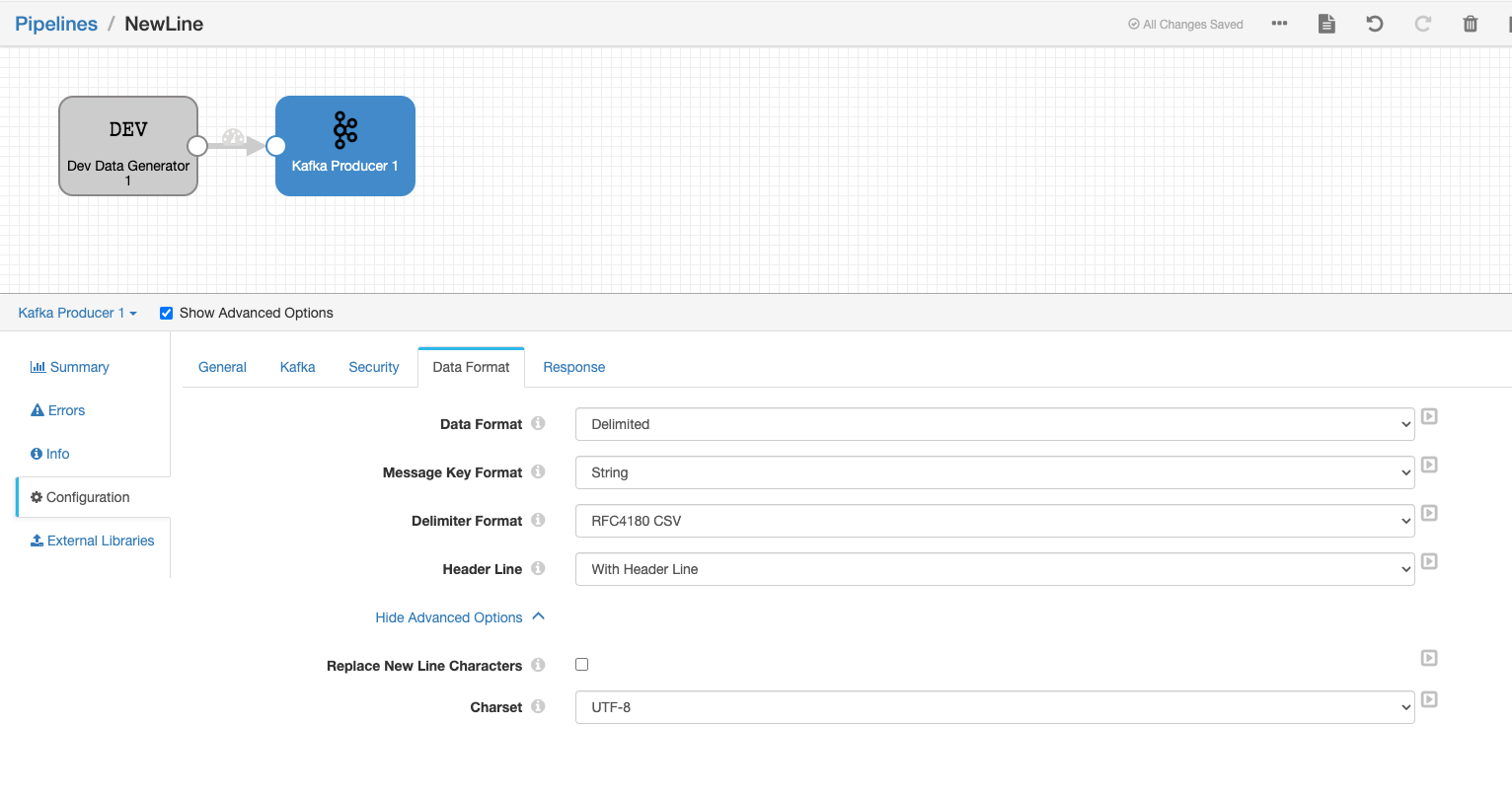Click expression toggle next to Charset

tap(1429, 699)
